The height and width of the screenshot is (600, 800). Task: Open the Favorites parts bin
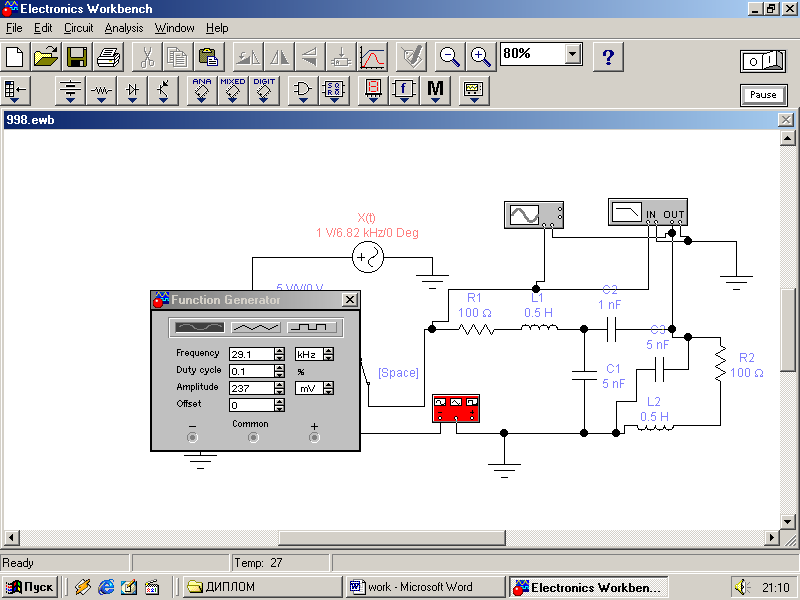point(15,91)
